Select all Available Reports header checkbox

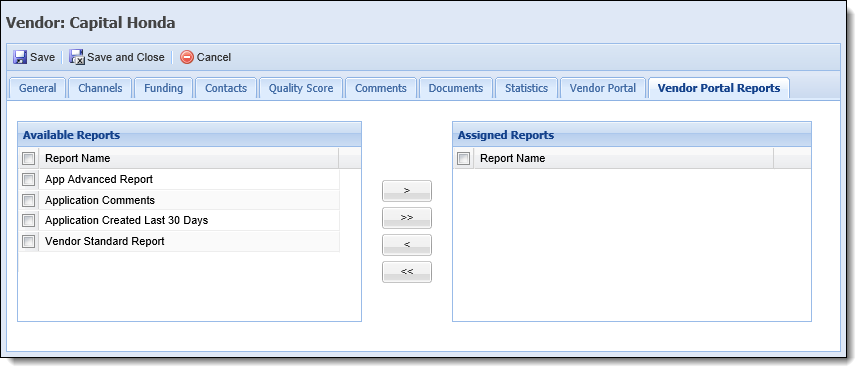pos(29,158)
